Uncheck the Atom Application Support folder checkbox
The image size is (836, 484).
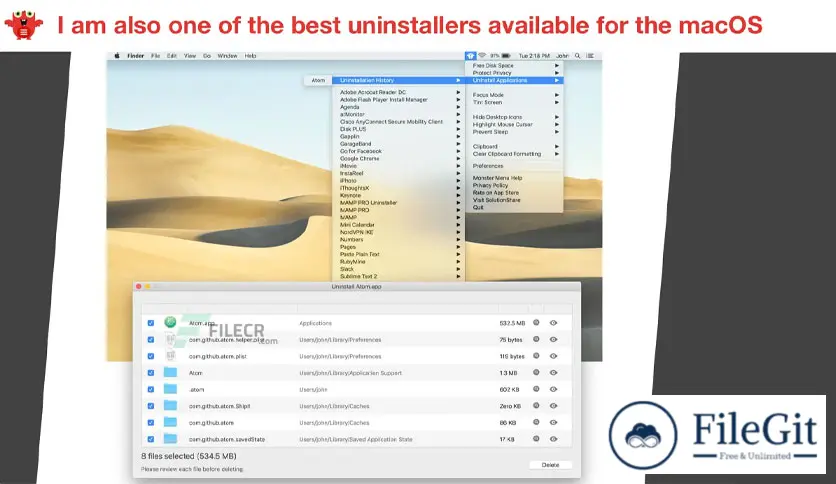(x=151, y=373)
